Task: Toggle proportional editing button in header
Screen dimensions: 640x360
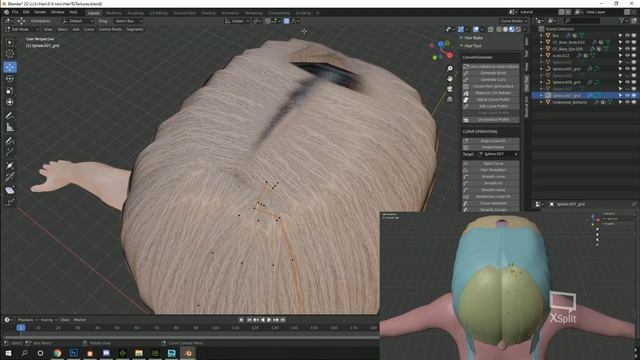Action: click(x=287, y=21)
